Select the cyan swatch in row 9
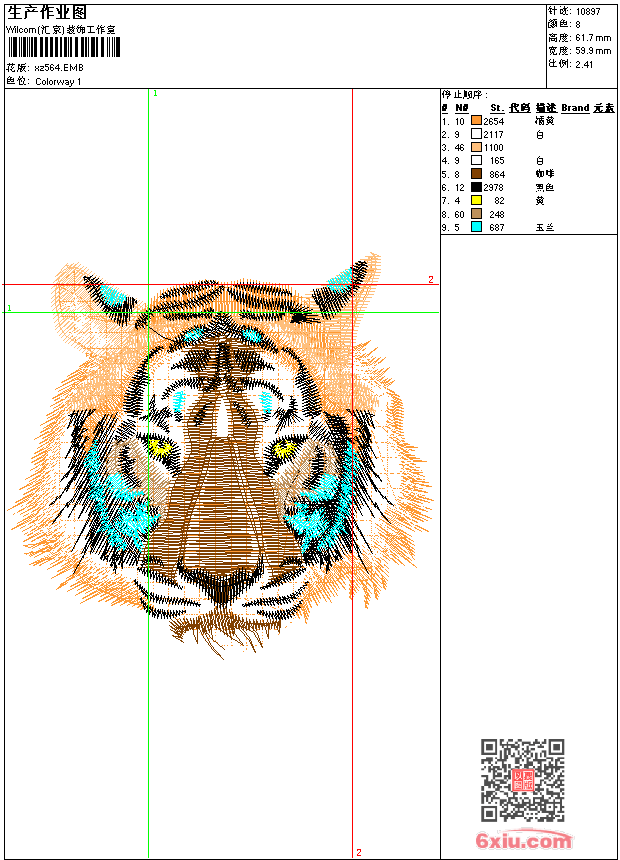This screenshot has height=860, width=620. point(476,227)
